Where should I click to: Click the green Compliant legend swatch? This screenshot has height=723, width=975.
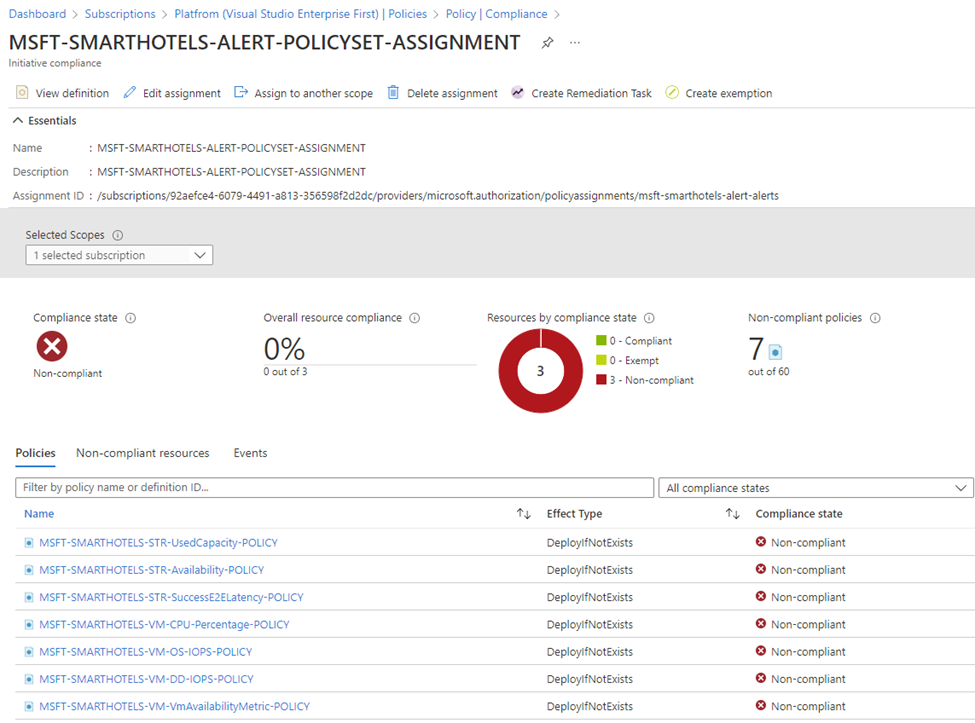tap(601, 340)
